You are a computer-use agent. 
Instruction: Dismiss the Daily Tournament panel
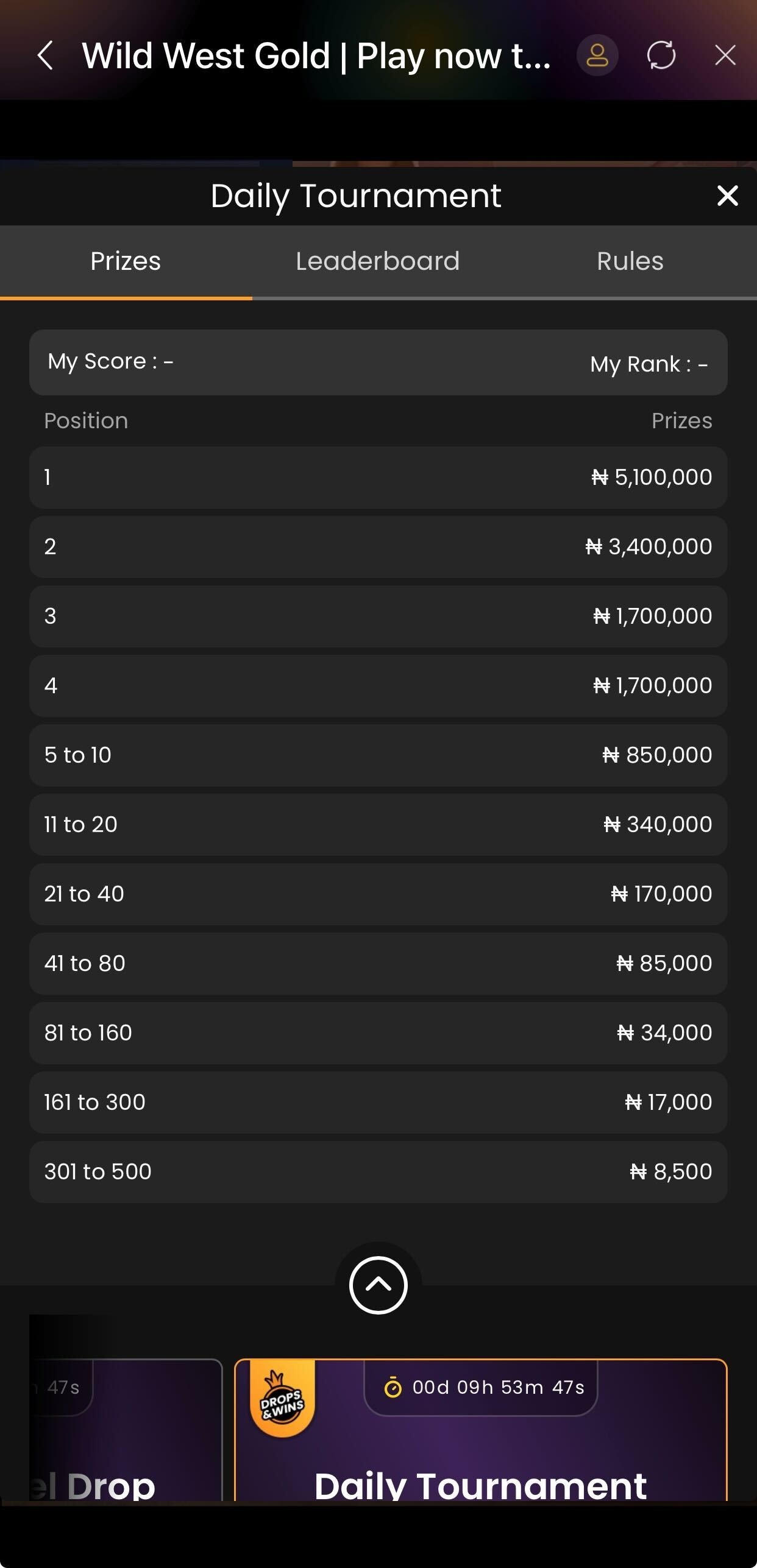coord(727,196)
